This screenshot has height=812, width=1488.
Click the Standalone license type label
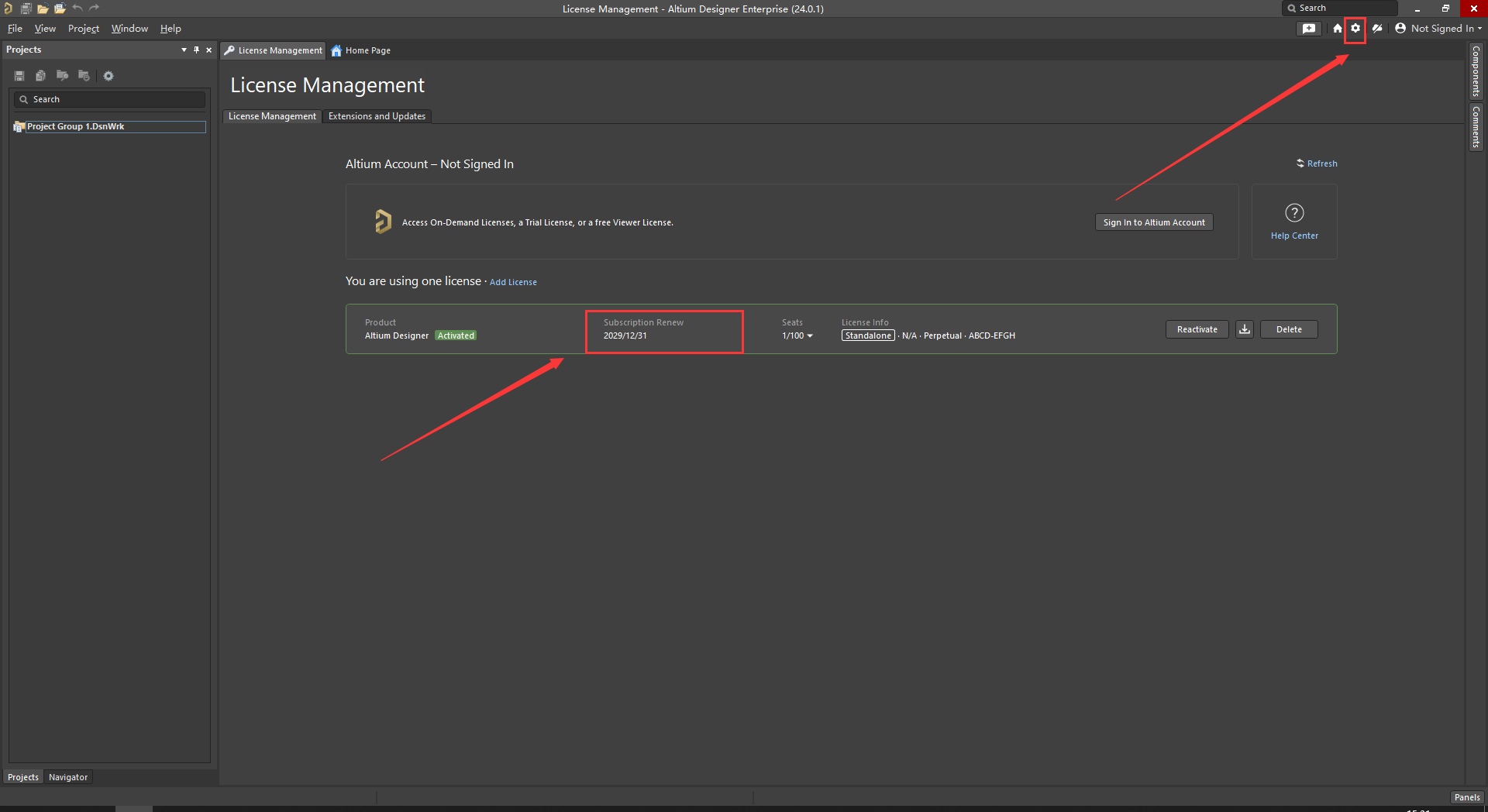(x=868, y=335)
